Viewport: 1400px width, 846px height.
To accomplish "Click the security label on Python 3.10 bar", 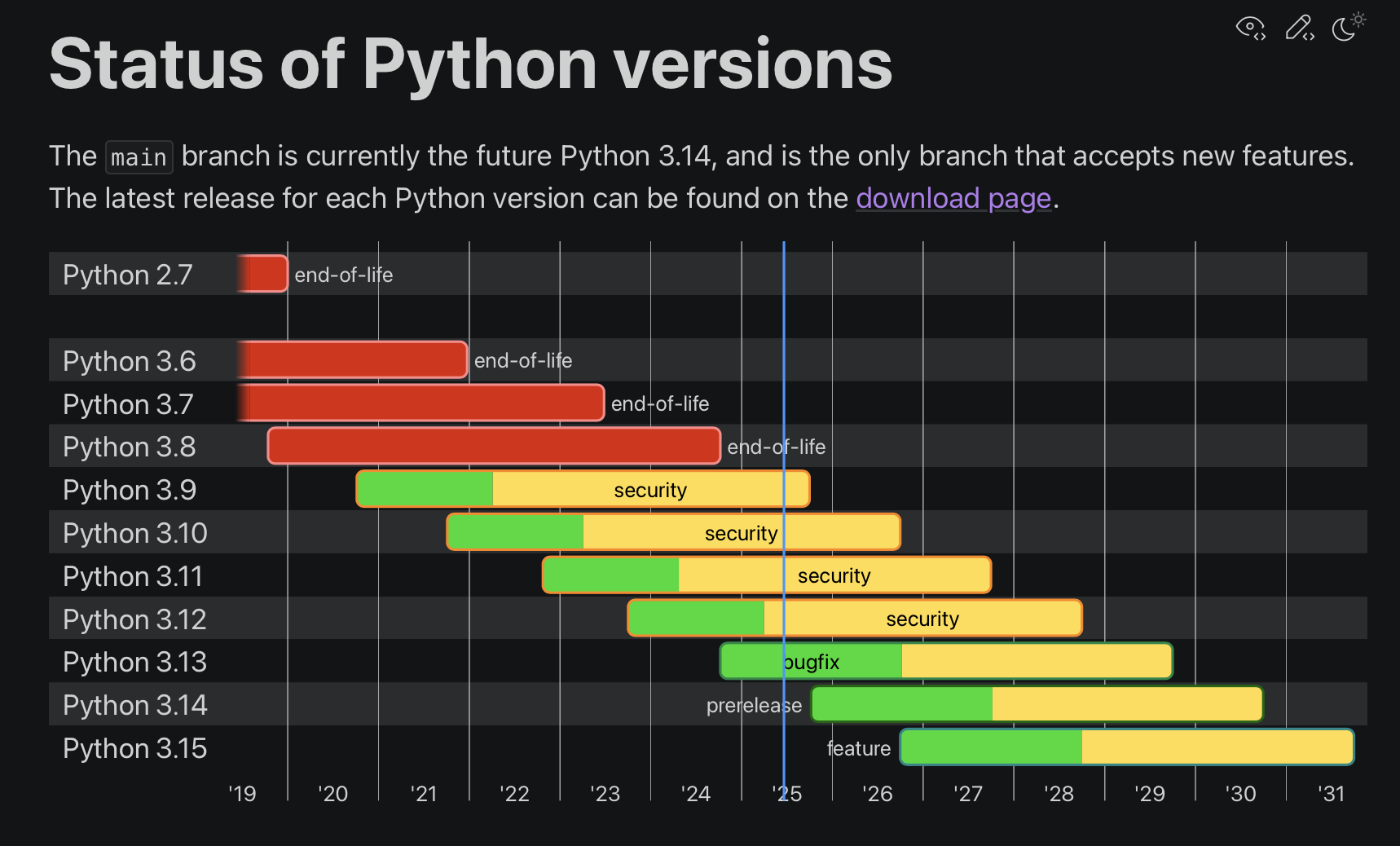I will click(x=741, y=533).
